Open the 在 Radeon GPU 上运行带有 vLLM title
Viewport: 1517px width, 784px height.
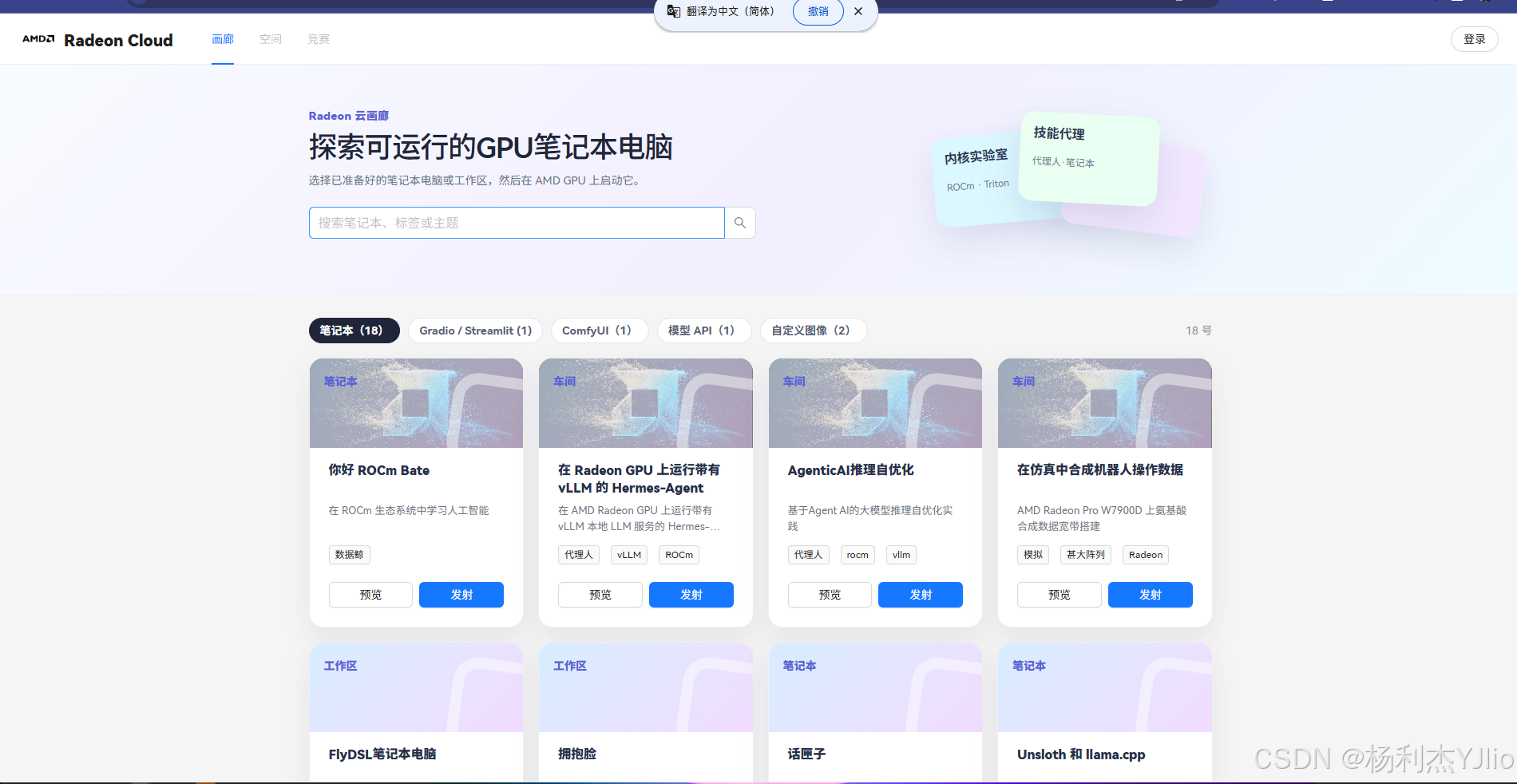pos(639,479)
